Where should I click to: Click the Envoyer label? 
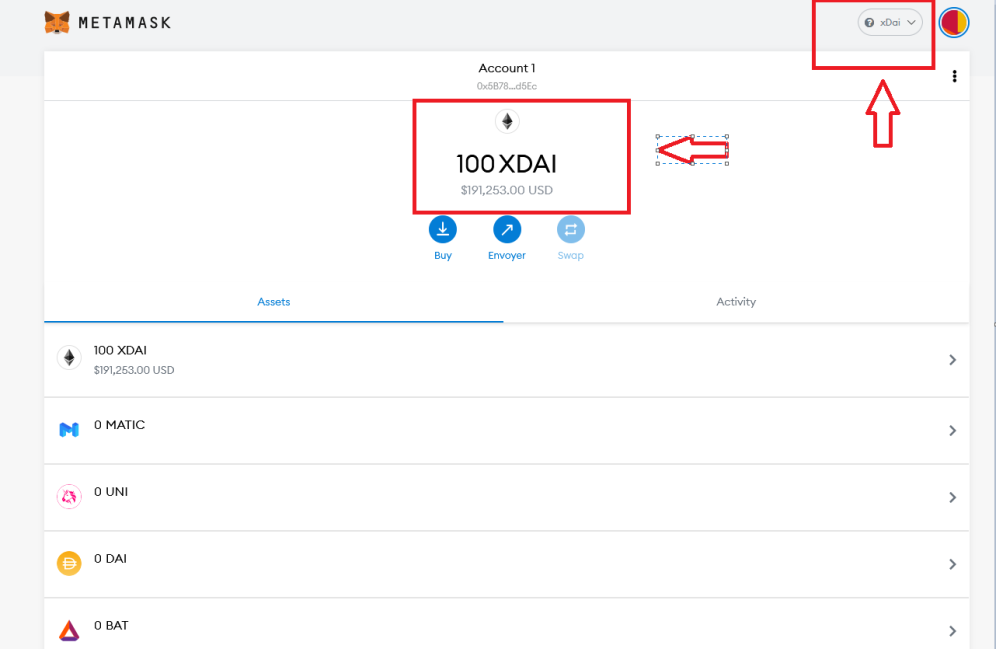507,255
